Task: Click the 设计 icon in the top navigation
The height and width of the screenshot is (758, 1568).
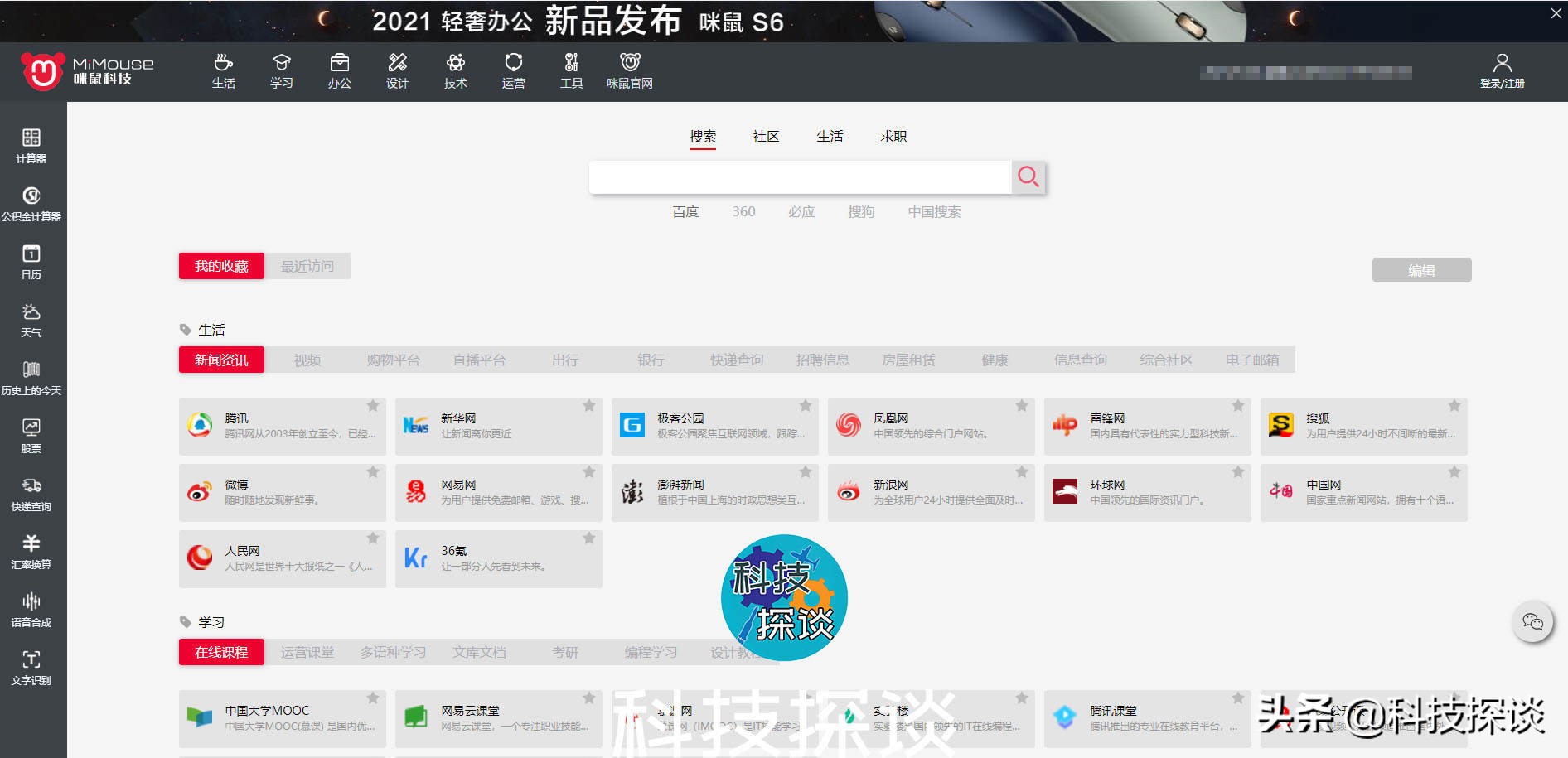Action: 397,70
